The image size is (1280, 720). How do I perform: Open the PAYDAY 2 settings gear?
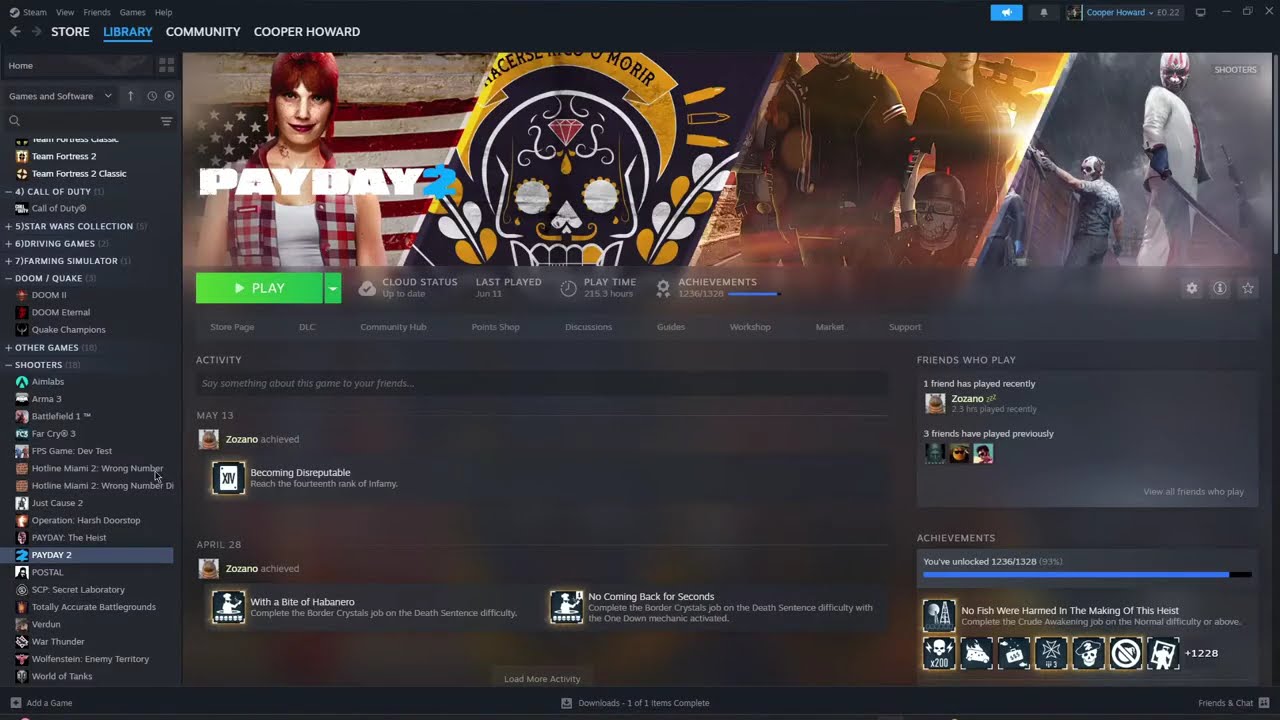click(x=1191, y=288)
